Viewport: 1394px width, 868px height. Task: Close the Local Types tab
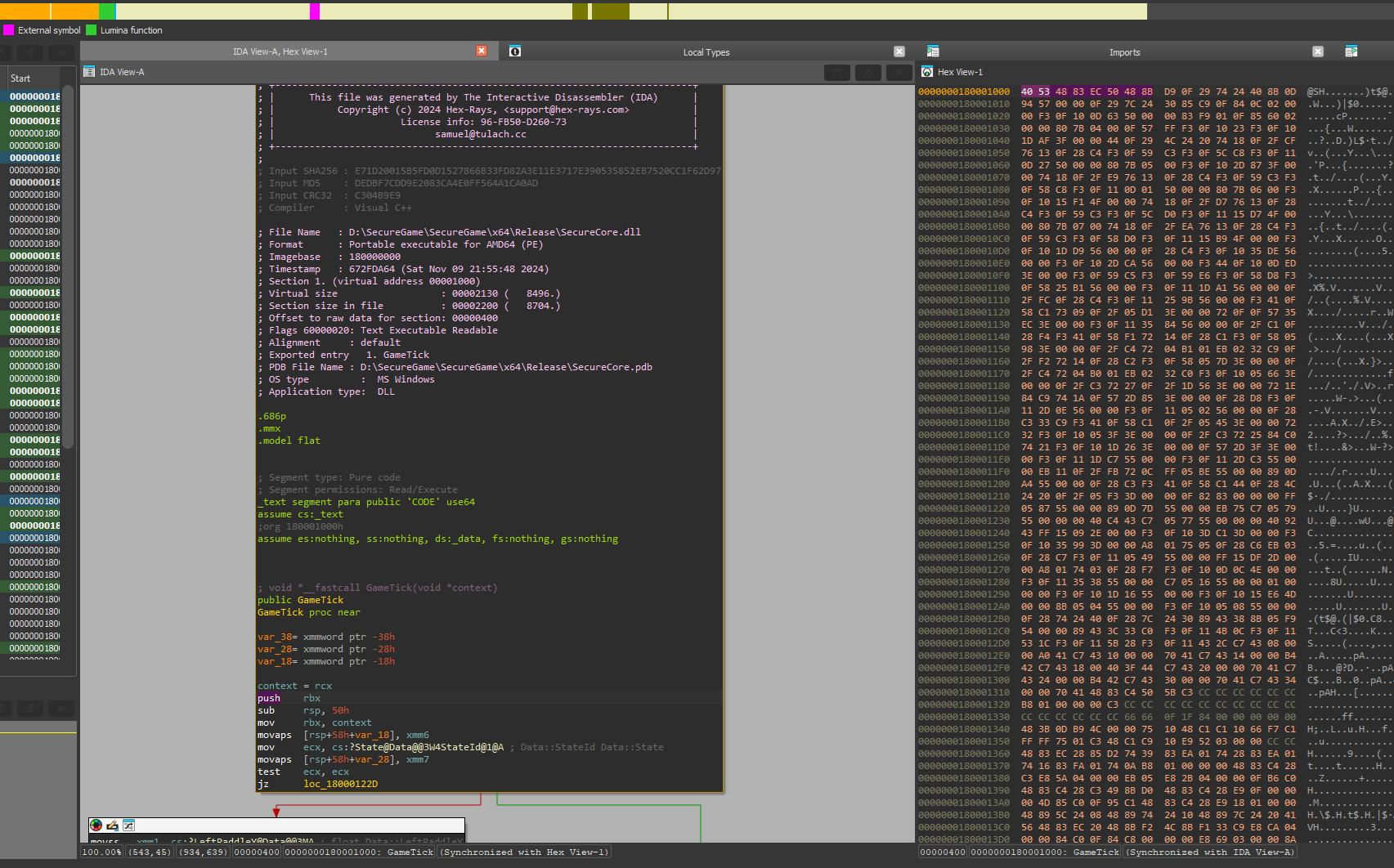point(899,51)
